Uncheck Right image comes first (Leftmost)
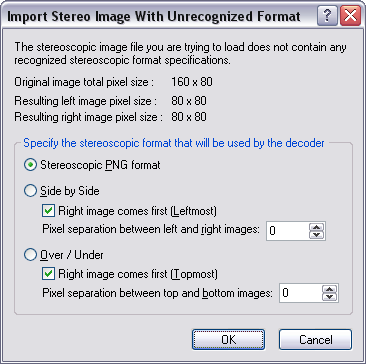The image size is (366, 364). [49, 211]
